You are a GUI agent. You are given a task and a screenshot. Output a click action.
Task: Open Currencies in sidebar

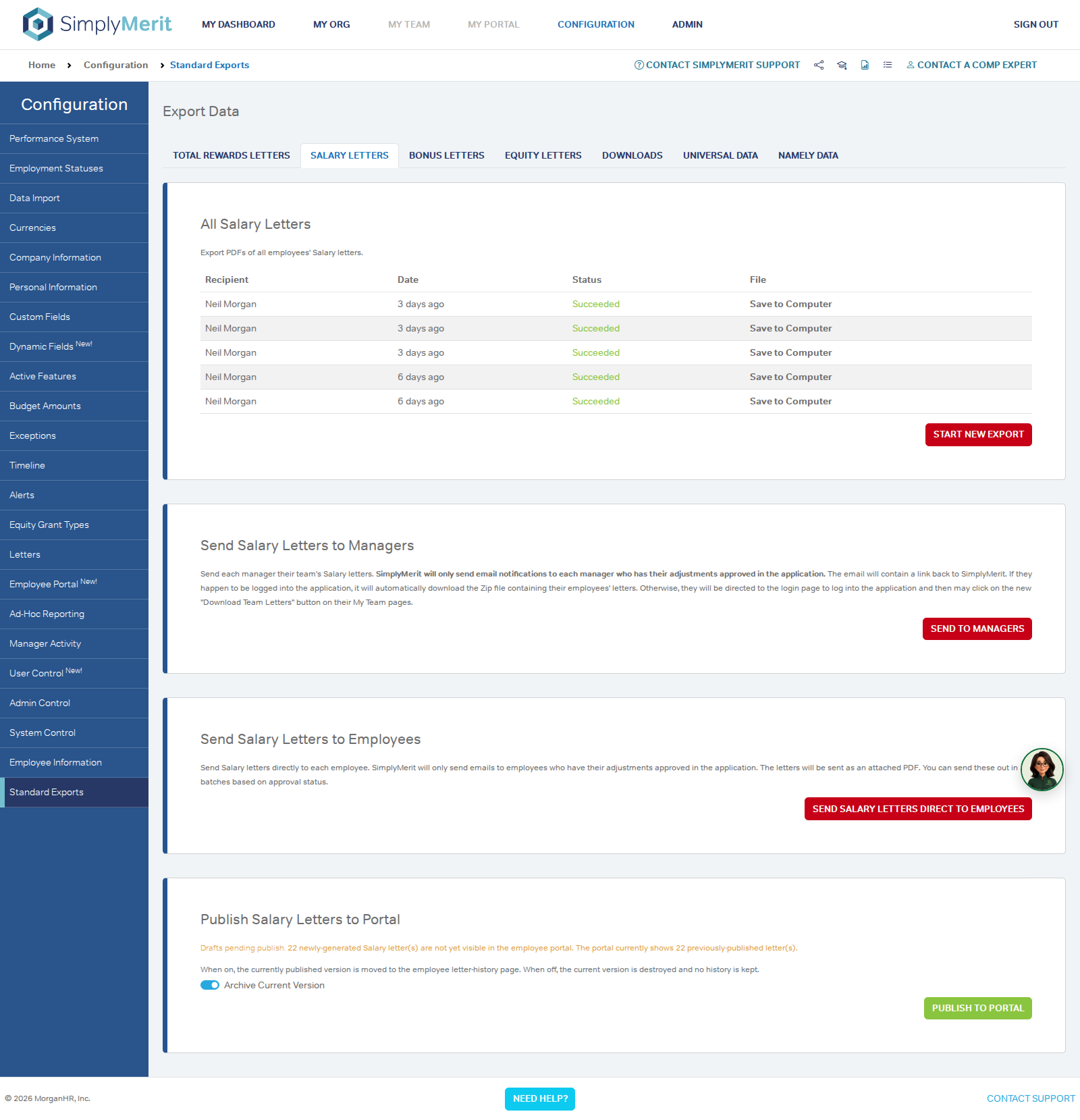[74, 228]
